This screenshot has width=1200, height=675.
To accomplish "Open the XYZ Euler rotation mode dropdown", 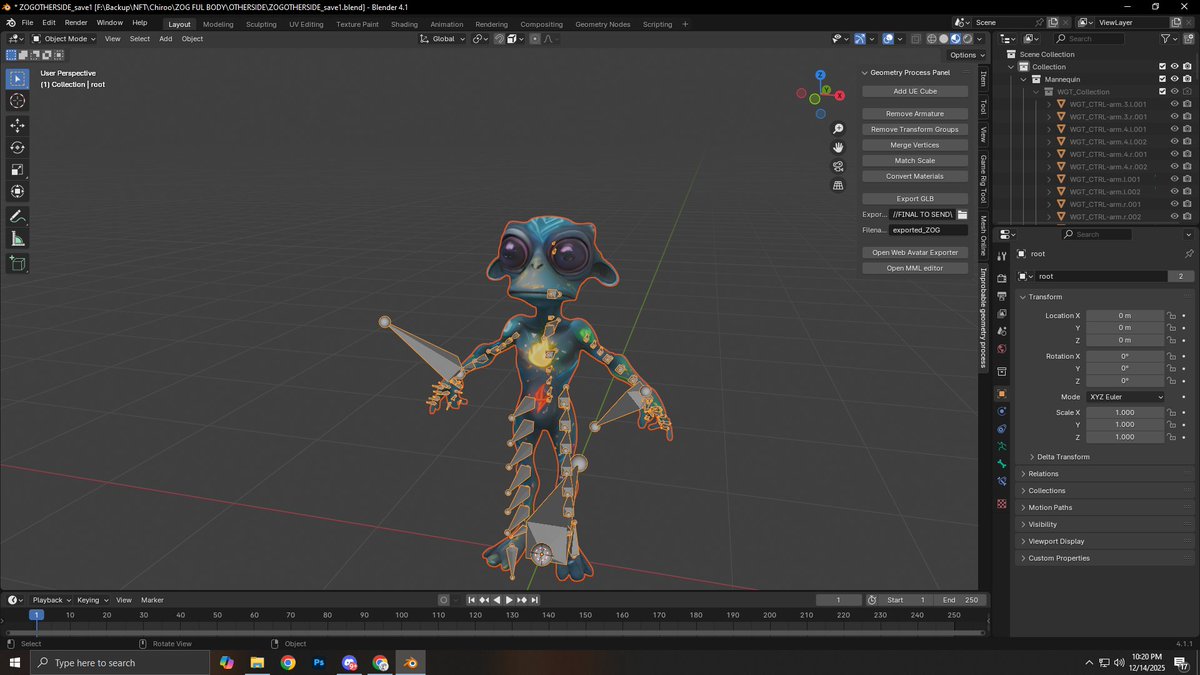I will (x=1125, y=397).
